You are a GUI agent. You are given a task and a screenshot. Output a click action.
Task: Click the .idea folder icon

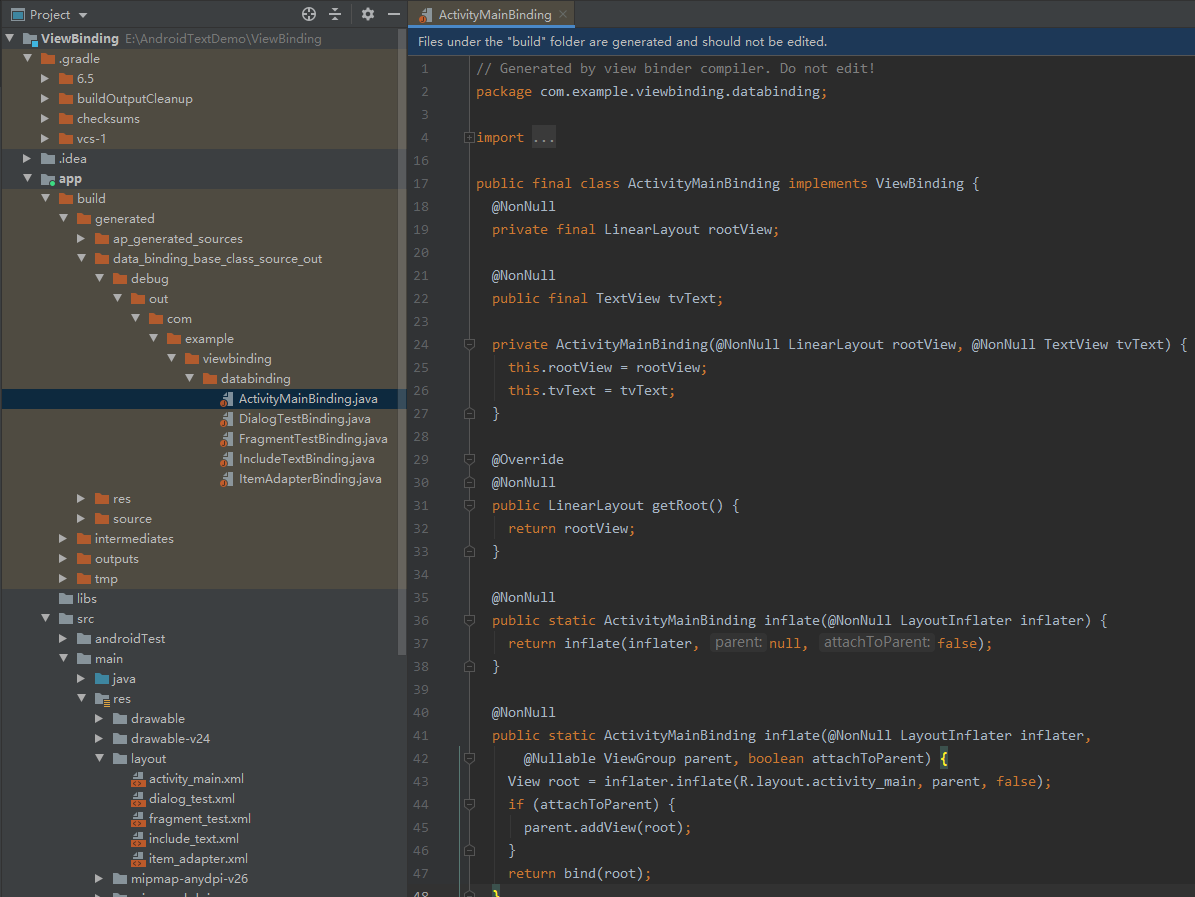(x=48, y=159)
